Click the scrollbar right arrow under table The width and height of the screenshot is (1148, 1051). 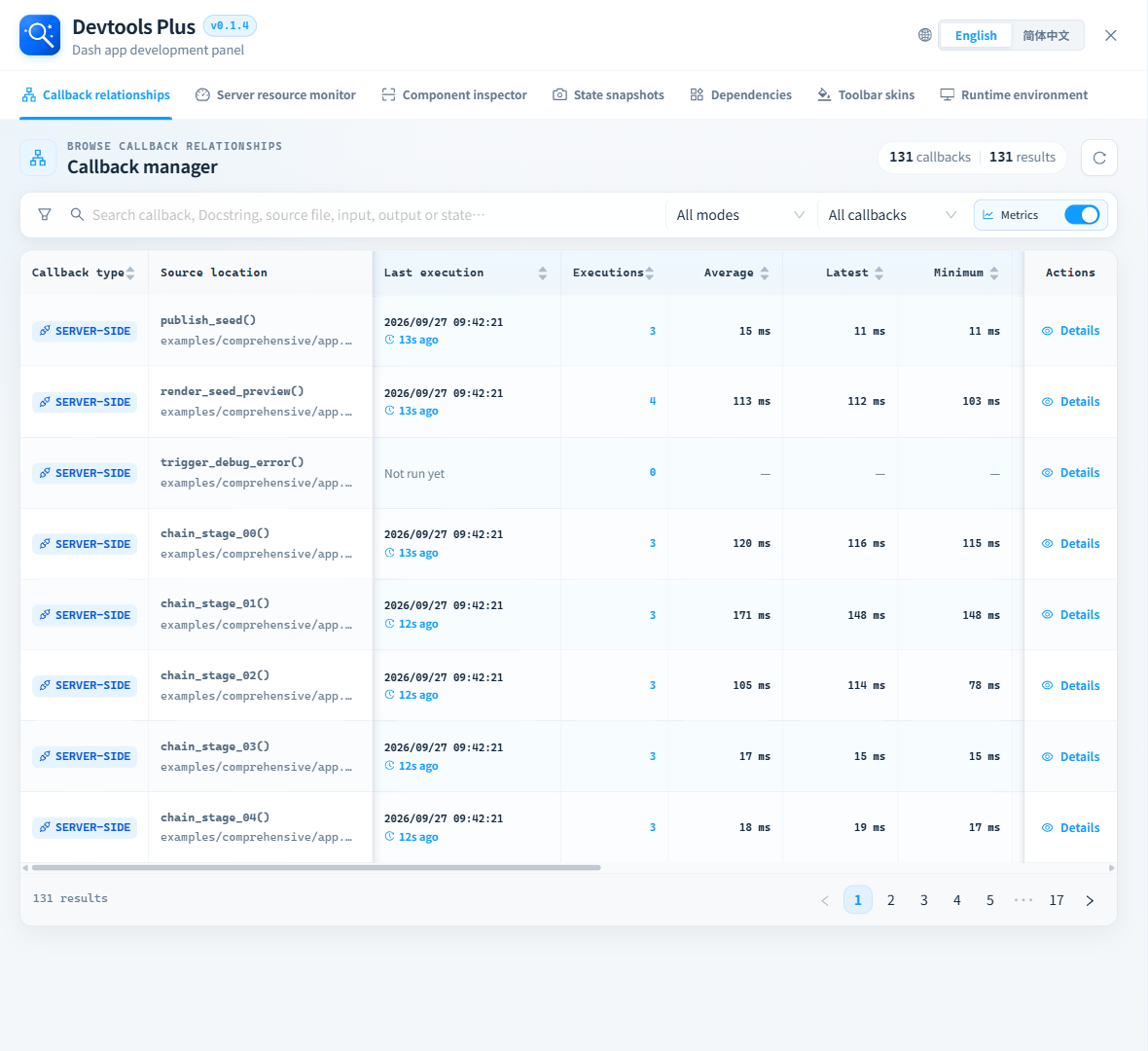pyautogui.click(x=1111, y=868)
